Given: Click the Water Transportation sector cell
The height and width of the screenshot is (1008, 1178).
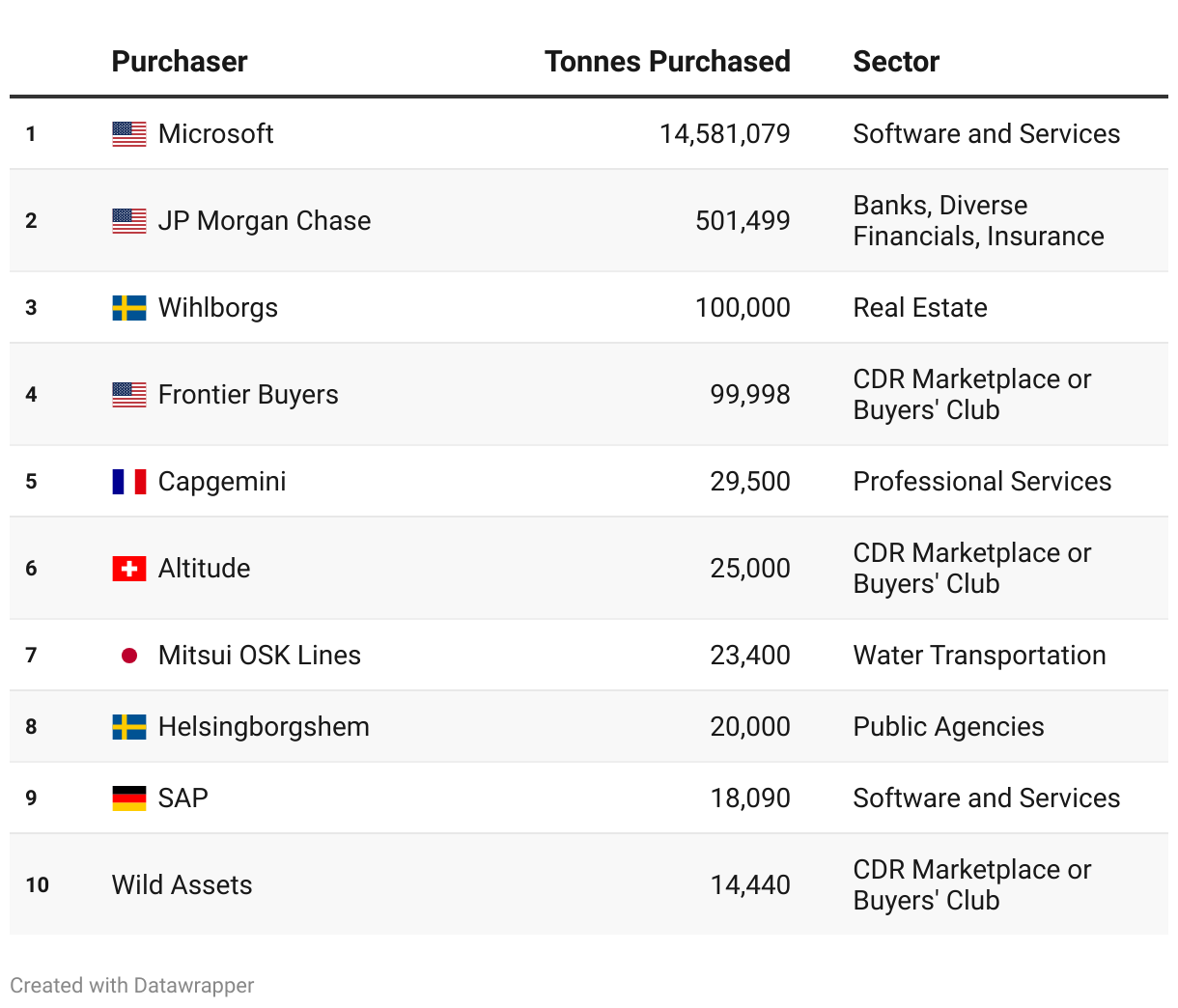Looking at the screenshot, I should tap(979, 656).
